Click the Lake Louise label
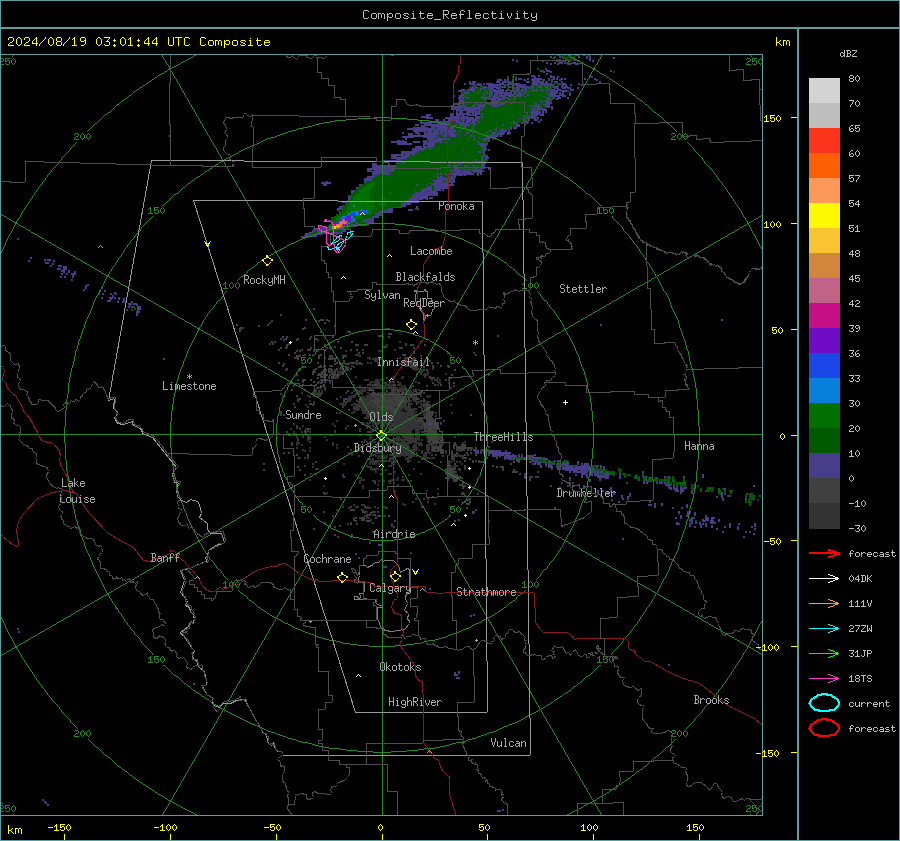This screenshot has width=900, height=841. pos(77,491)
